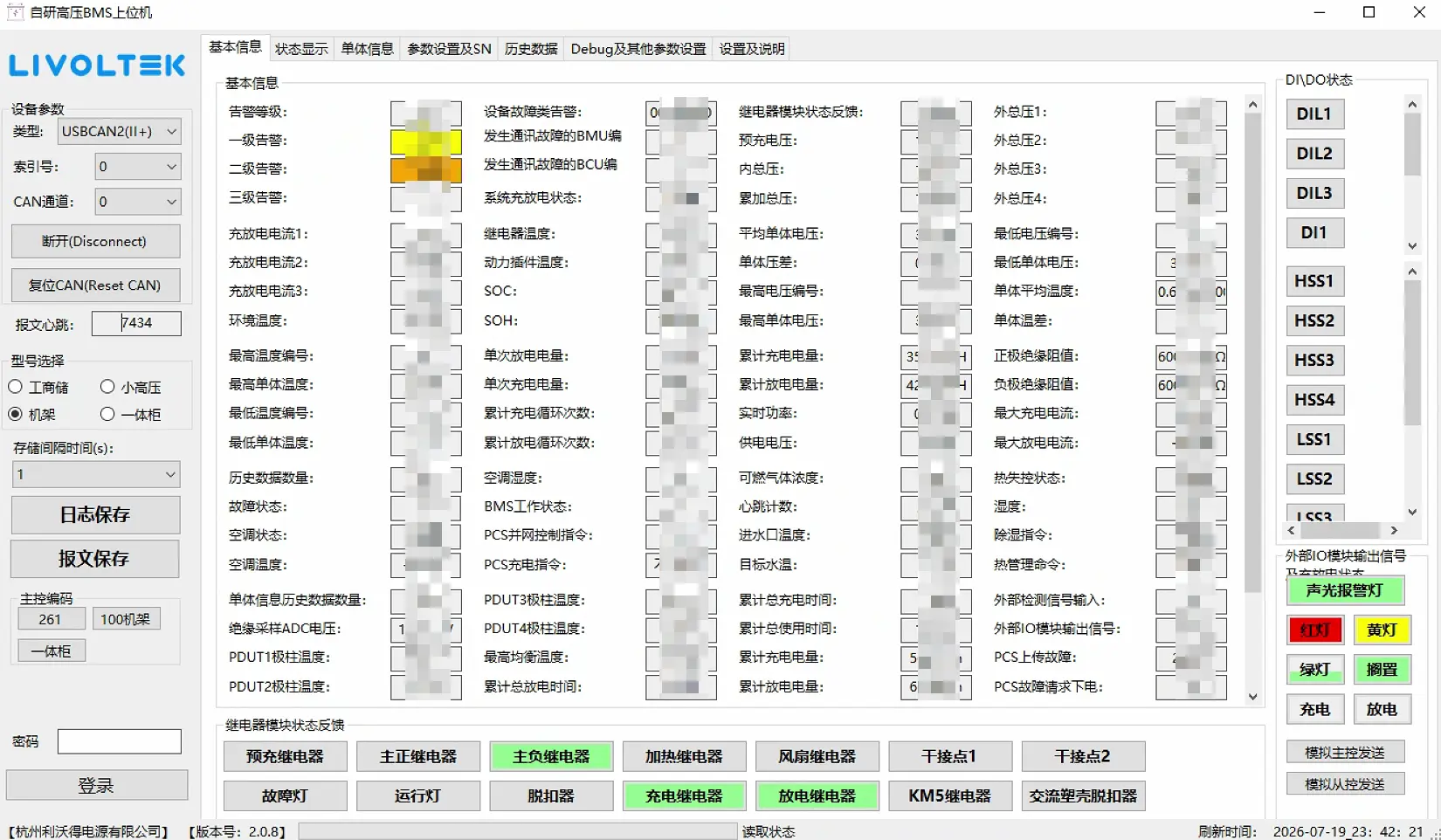Click the KM5继电器 indicator
The width and height of the screenshot is (1441, 840).
coord(950,795)
